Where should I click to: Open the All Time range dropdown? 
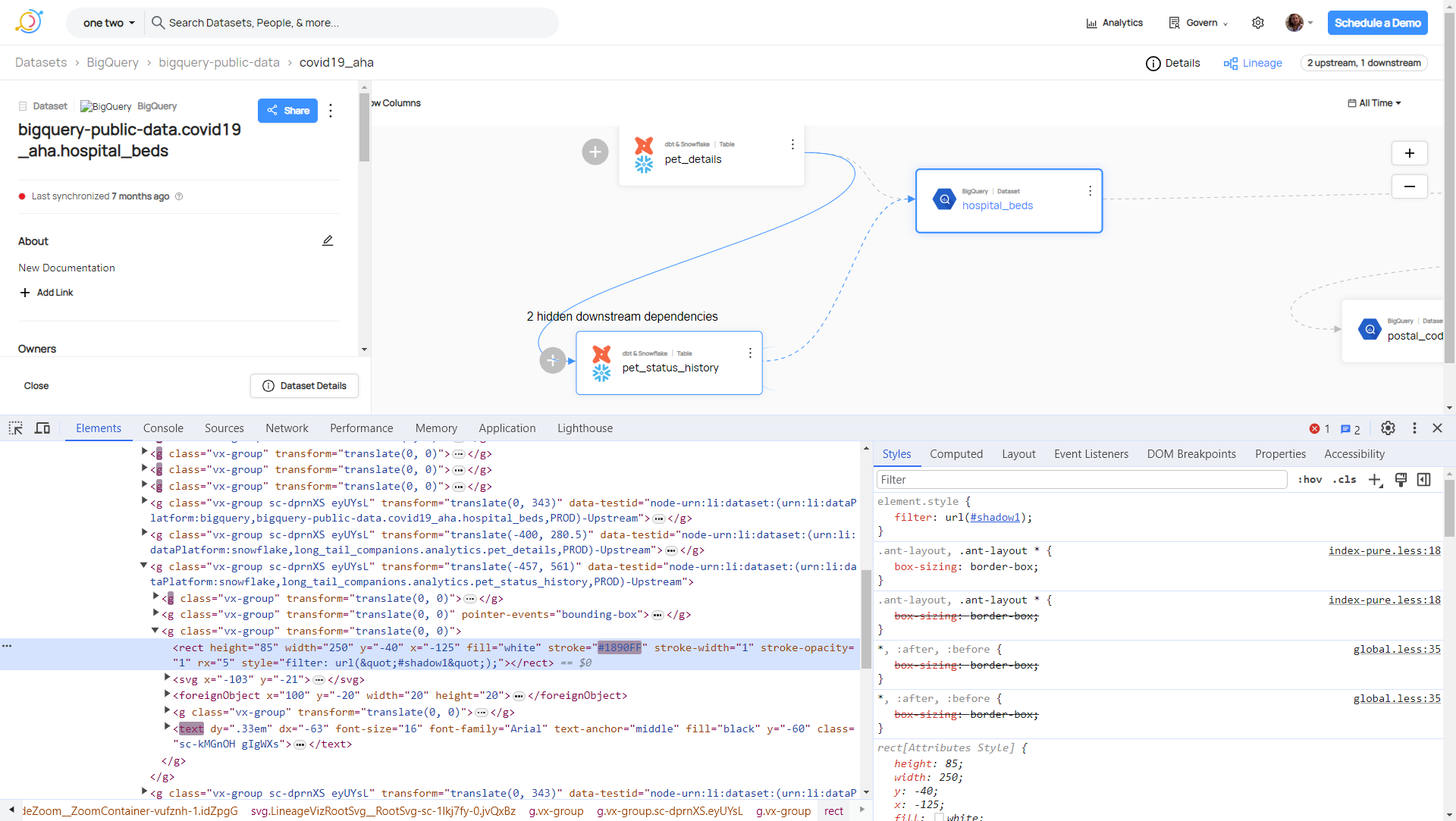(x=1374, y=103)
